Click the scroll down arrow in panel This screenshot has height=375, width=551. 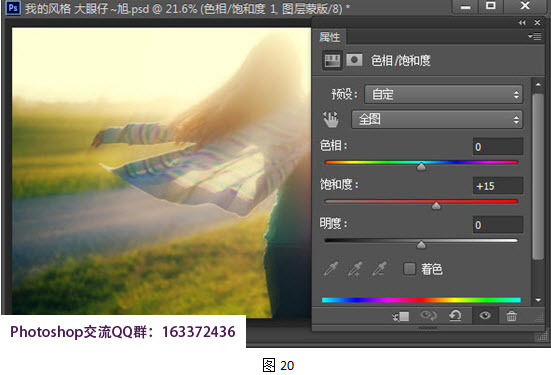tap(538, 300)
